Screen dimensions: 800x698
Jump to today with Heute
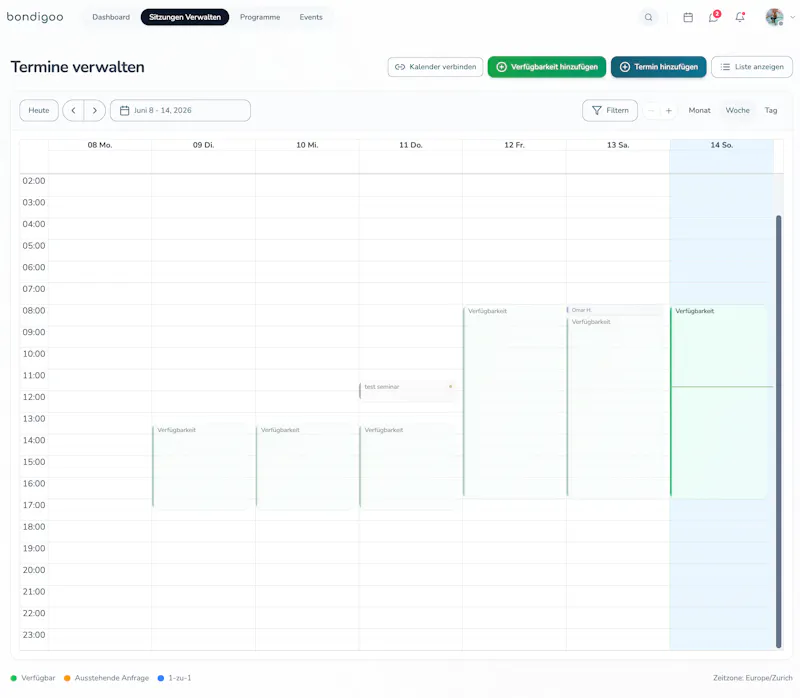click(x=39, y=110)
